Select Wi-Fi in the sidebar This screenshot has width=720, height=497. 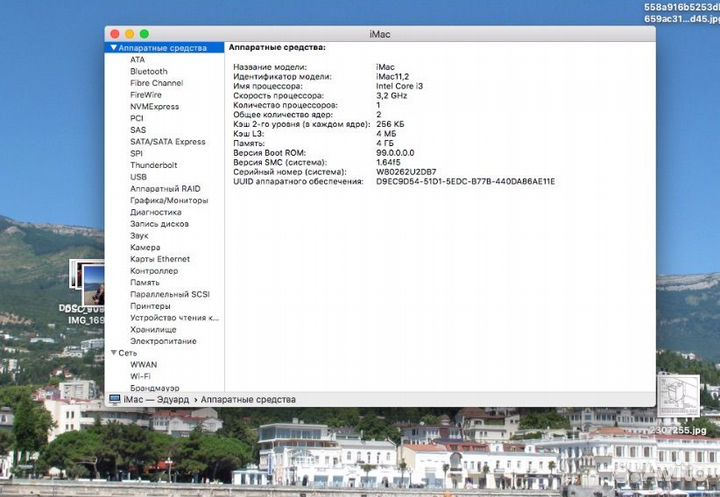140,377
